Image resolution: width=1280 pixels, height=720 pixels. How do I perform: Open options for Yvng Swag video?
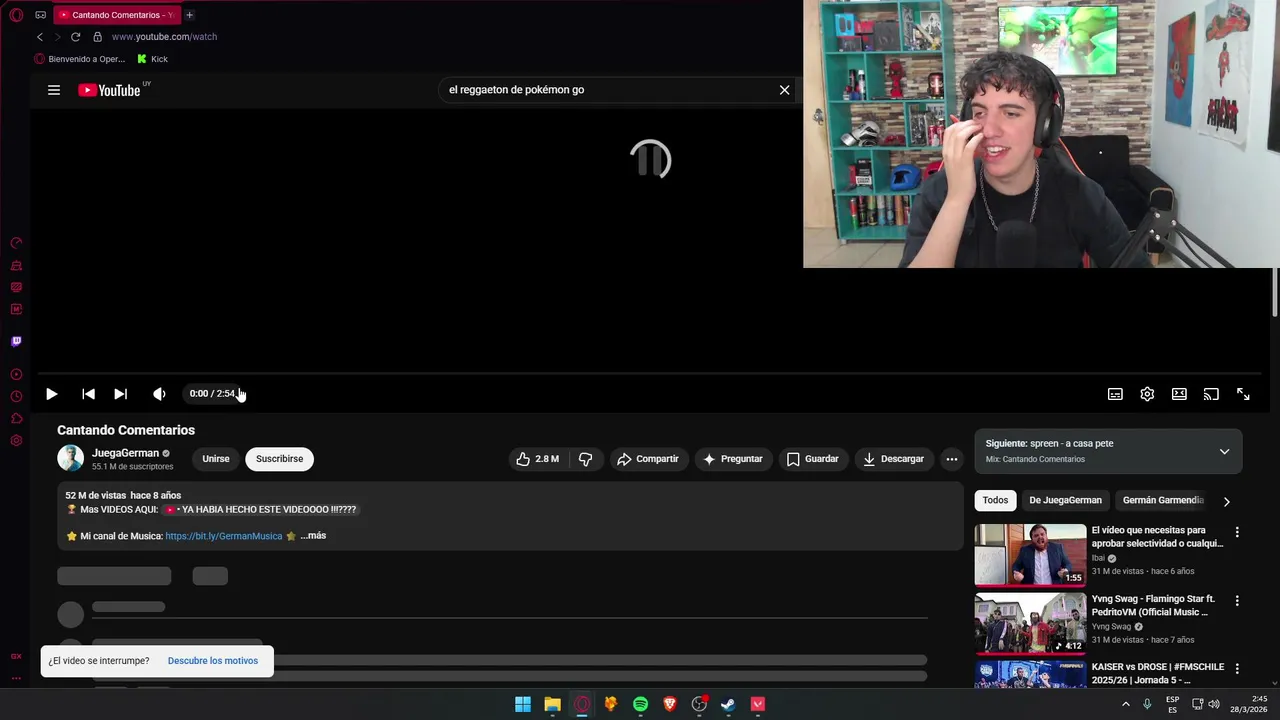click(1237, 601)
